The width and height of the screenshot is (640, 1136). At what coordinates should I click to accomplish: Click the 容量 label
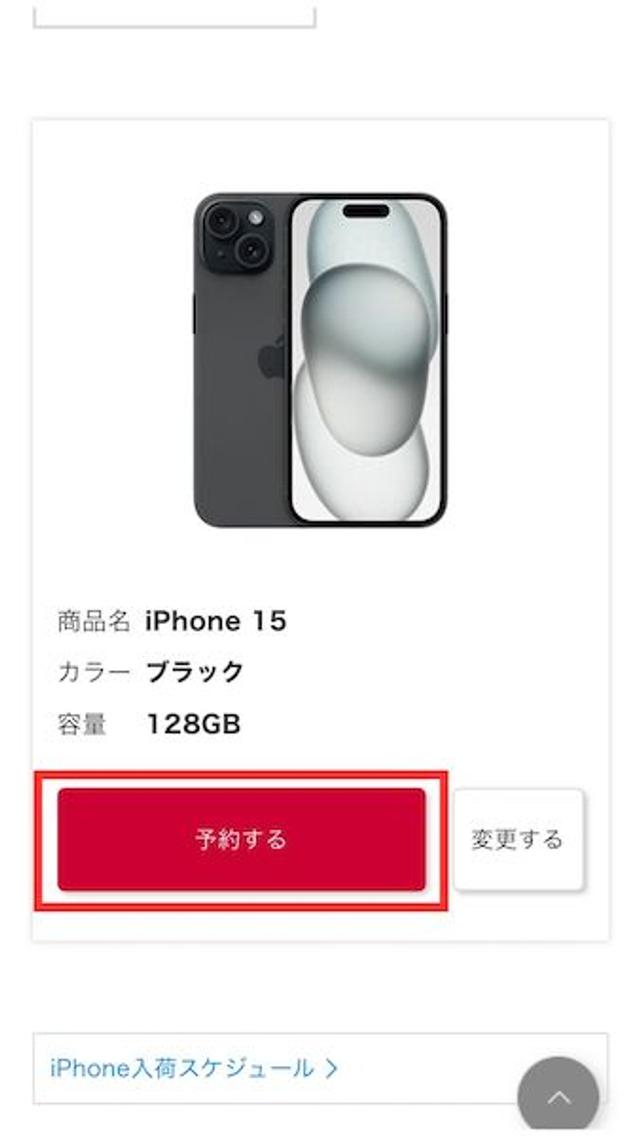pyautogui.click(x=82, y=724)
